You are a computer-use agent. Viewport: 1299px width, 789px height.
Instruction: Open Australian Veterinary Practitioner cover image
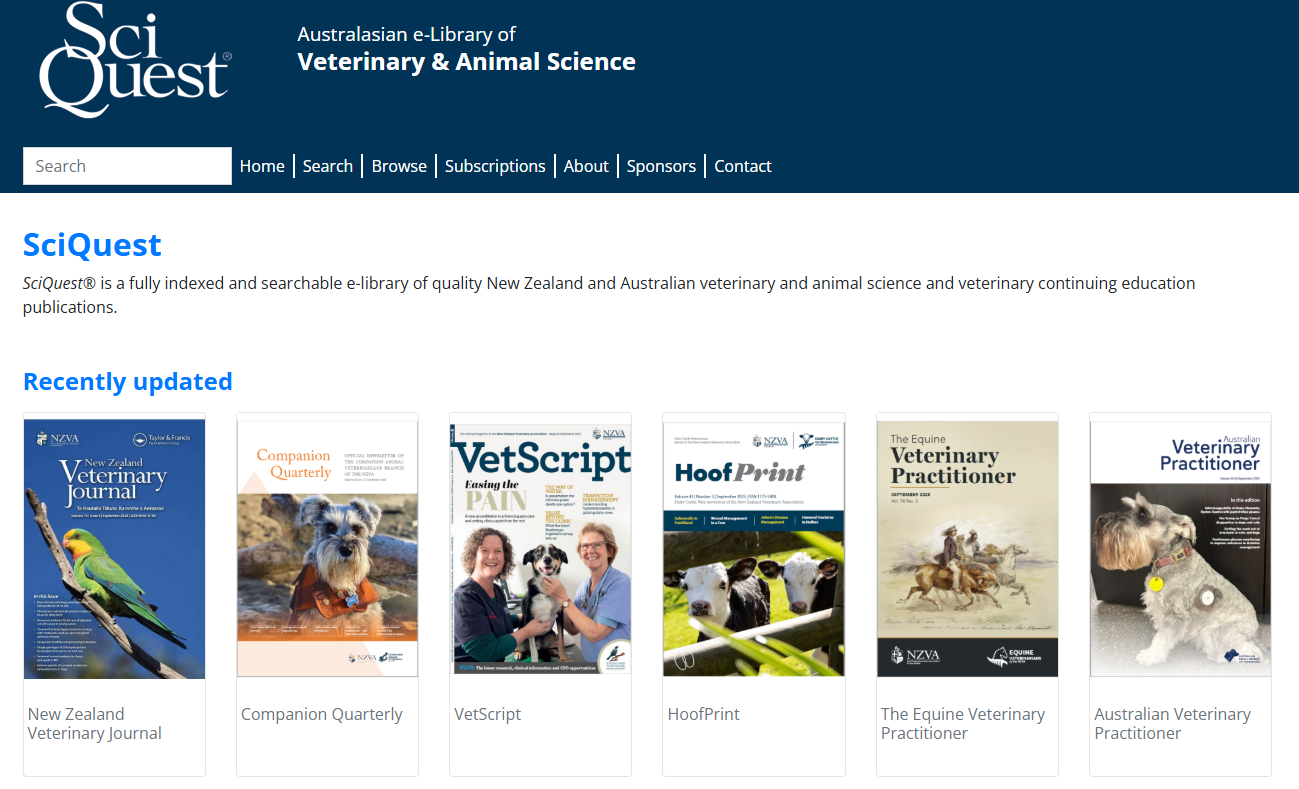pos(1180,548)
